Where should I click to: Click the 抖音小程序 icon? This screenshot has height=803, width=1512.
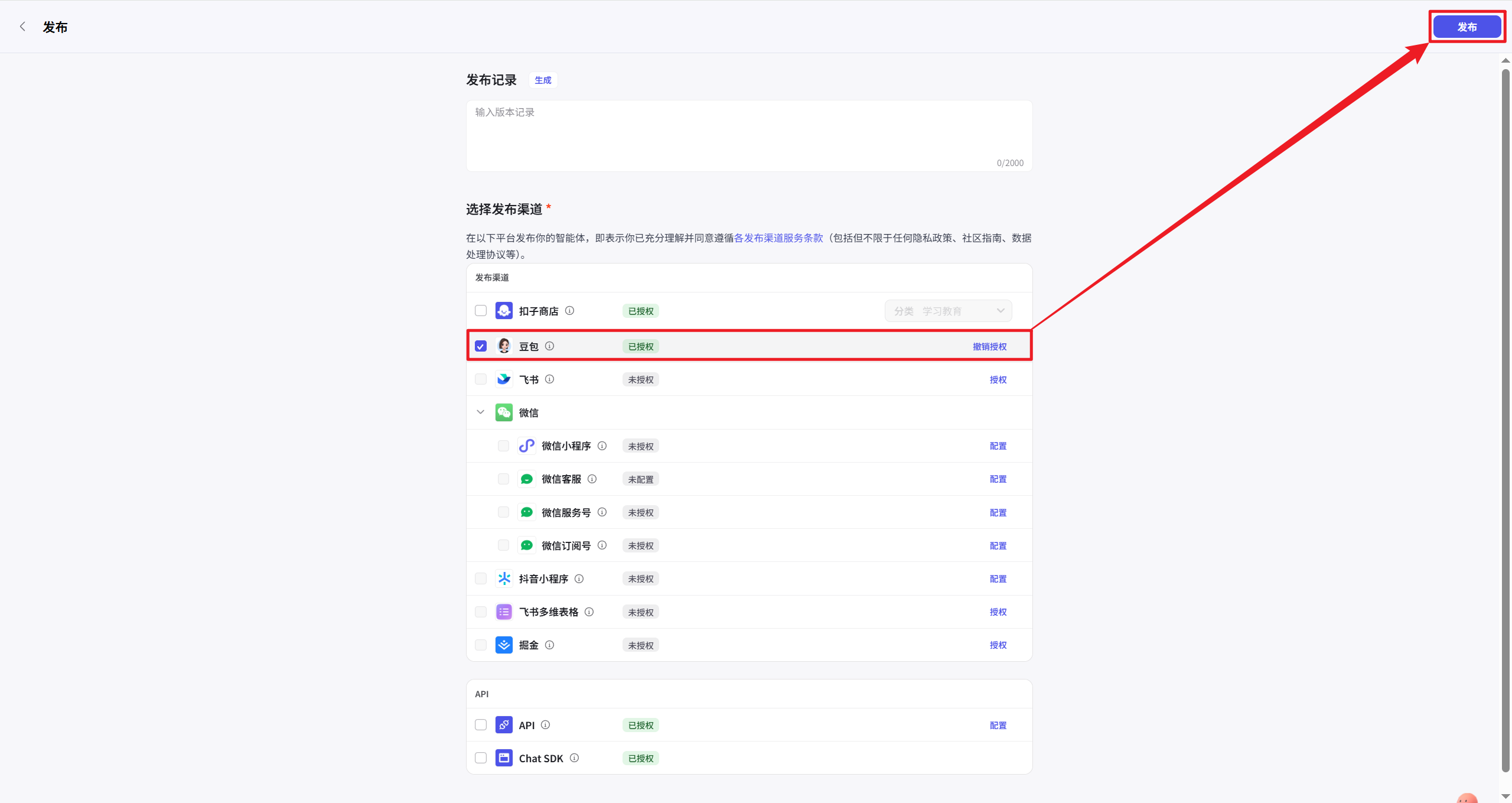tap(504, 578)
